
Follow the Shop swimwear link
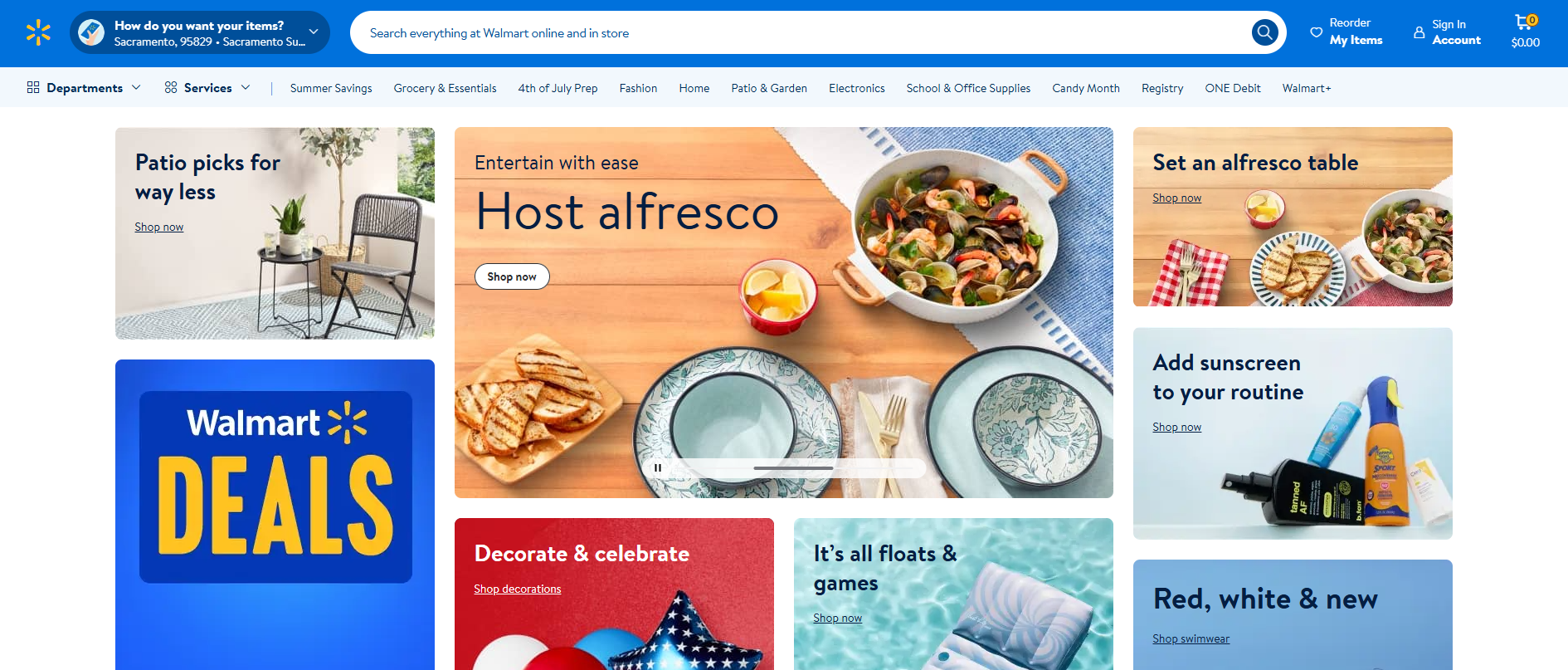click(x=1191, y=638)
